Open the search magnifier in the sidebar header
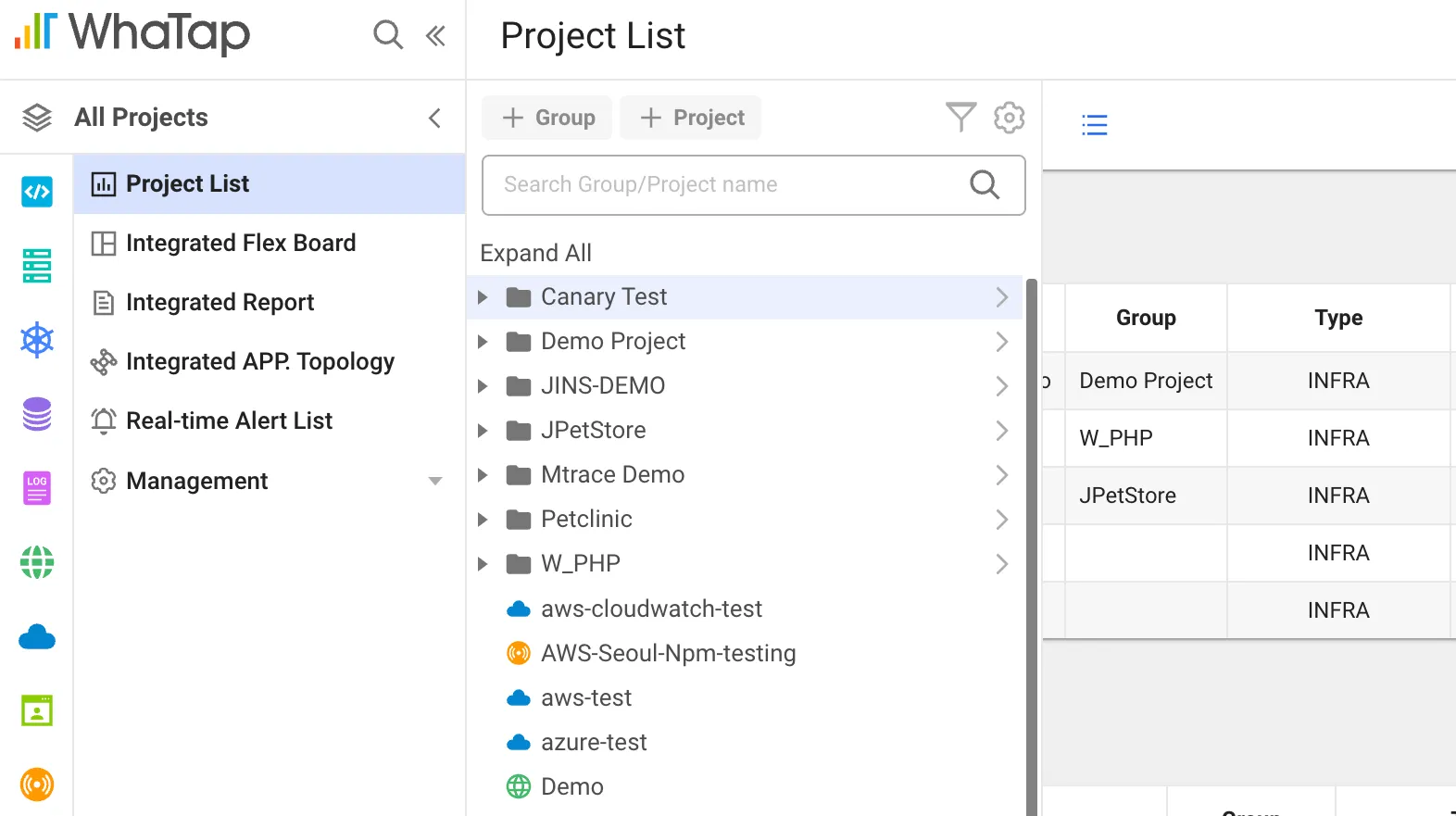The image size is (1456, 816). (x=388, y=35)
